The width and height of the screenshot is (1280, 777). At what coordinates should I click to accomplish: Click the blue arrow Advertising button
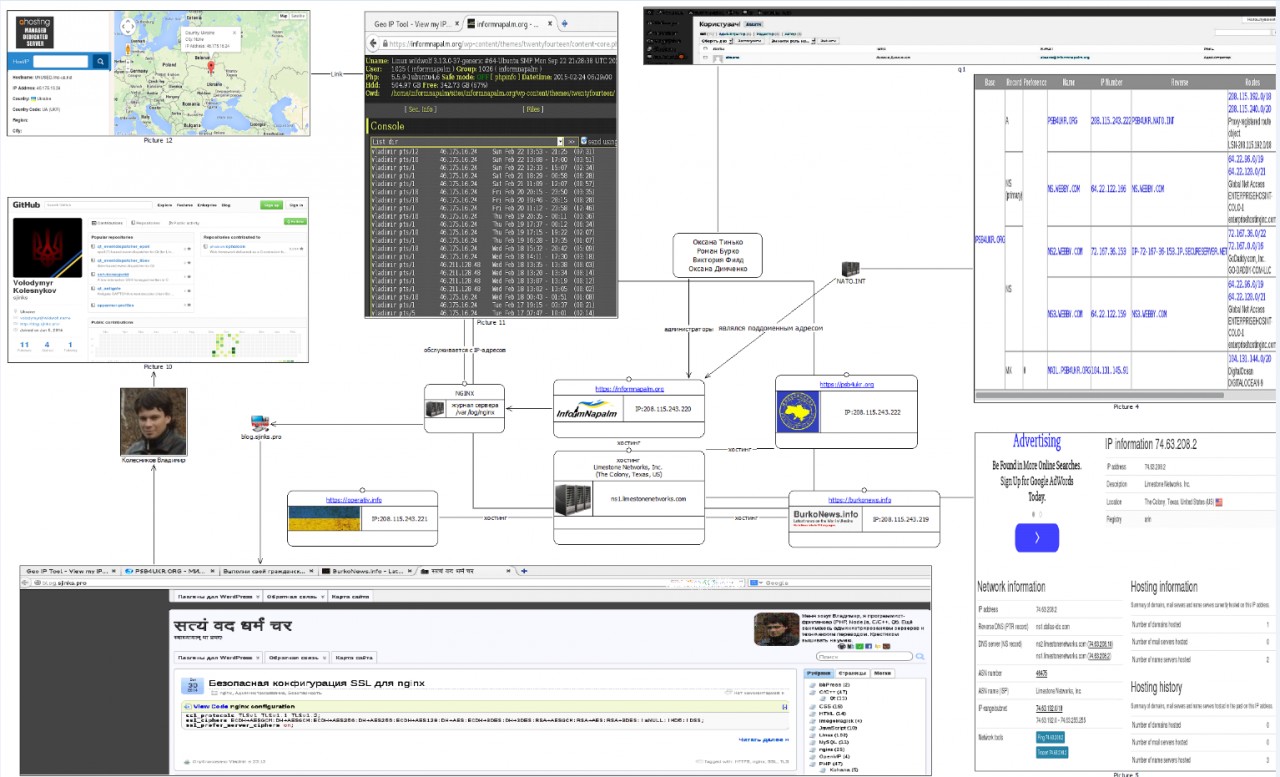(1036, 538)
